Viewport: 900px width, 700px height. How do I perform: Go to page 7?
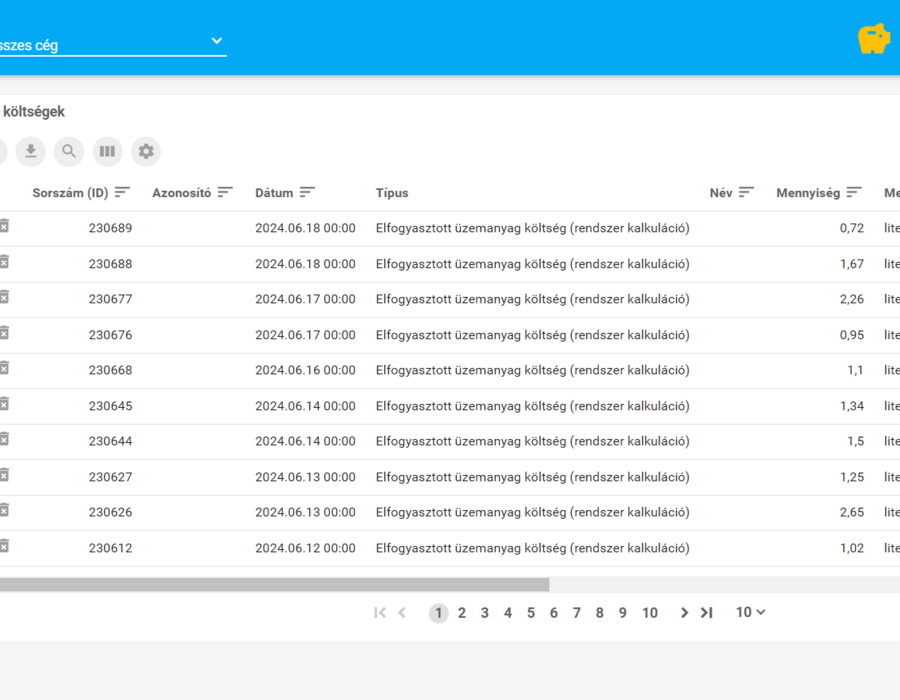tap(576, 613)
